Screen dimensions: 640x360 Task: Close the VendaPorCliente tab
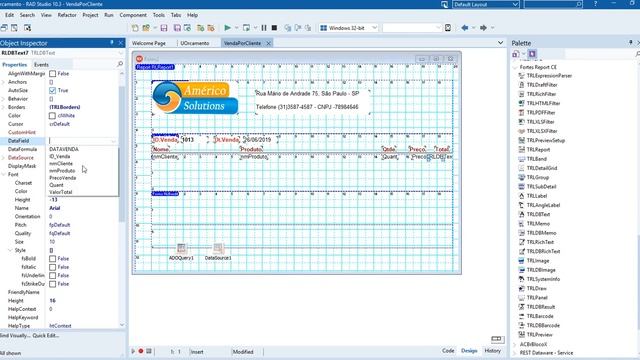[269, 43]
